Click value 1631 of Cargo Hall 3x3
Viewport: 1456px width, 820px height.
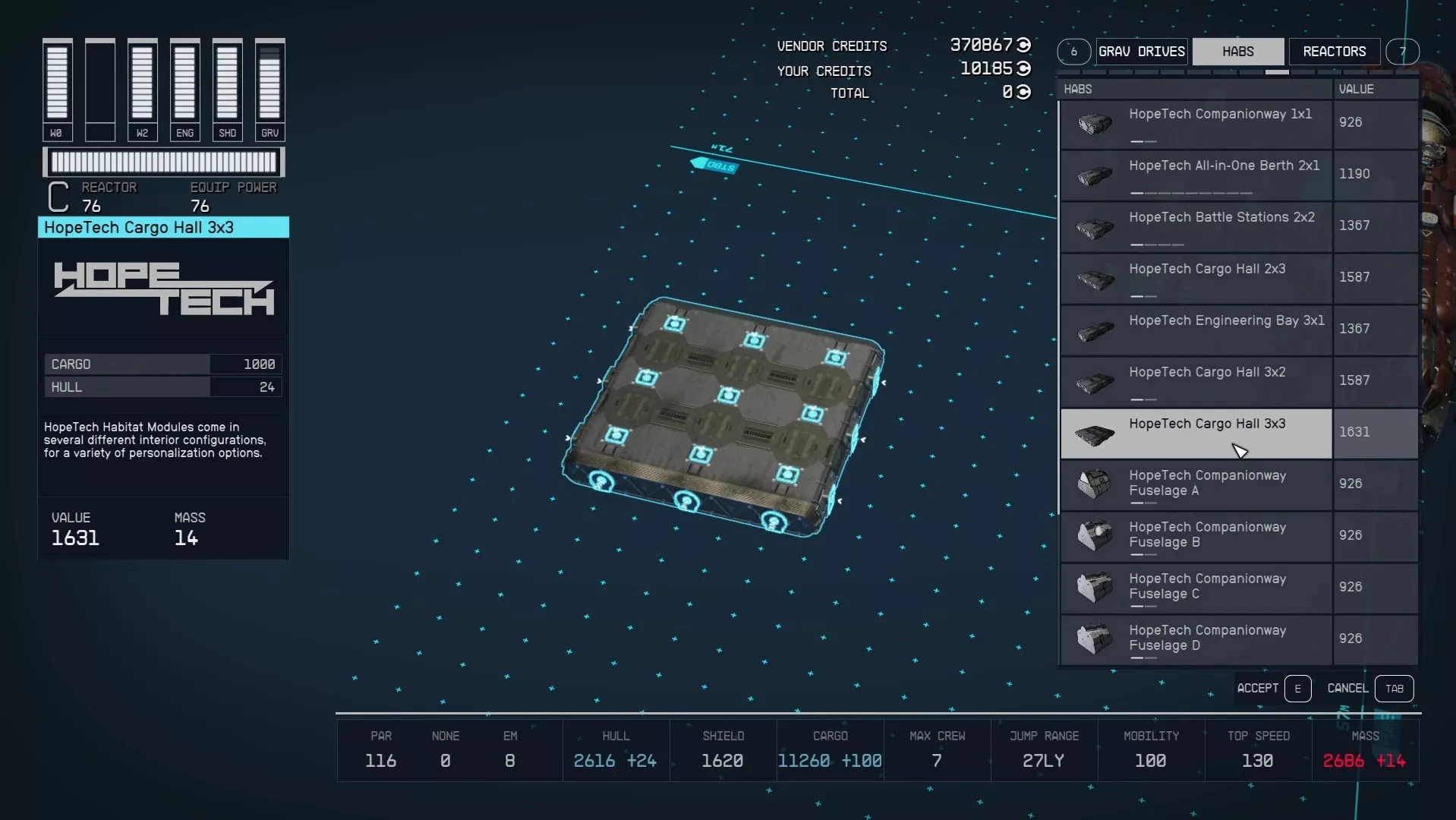click(1354, 432)
